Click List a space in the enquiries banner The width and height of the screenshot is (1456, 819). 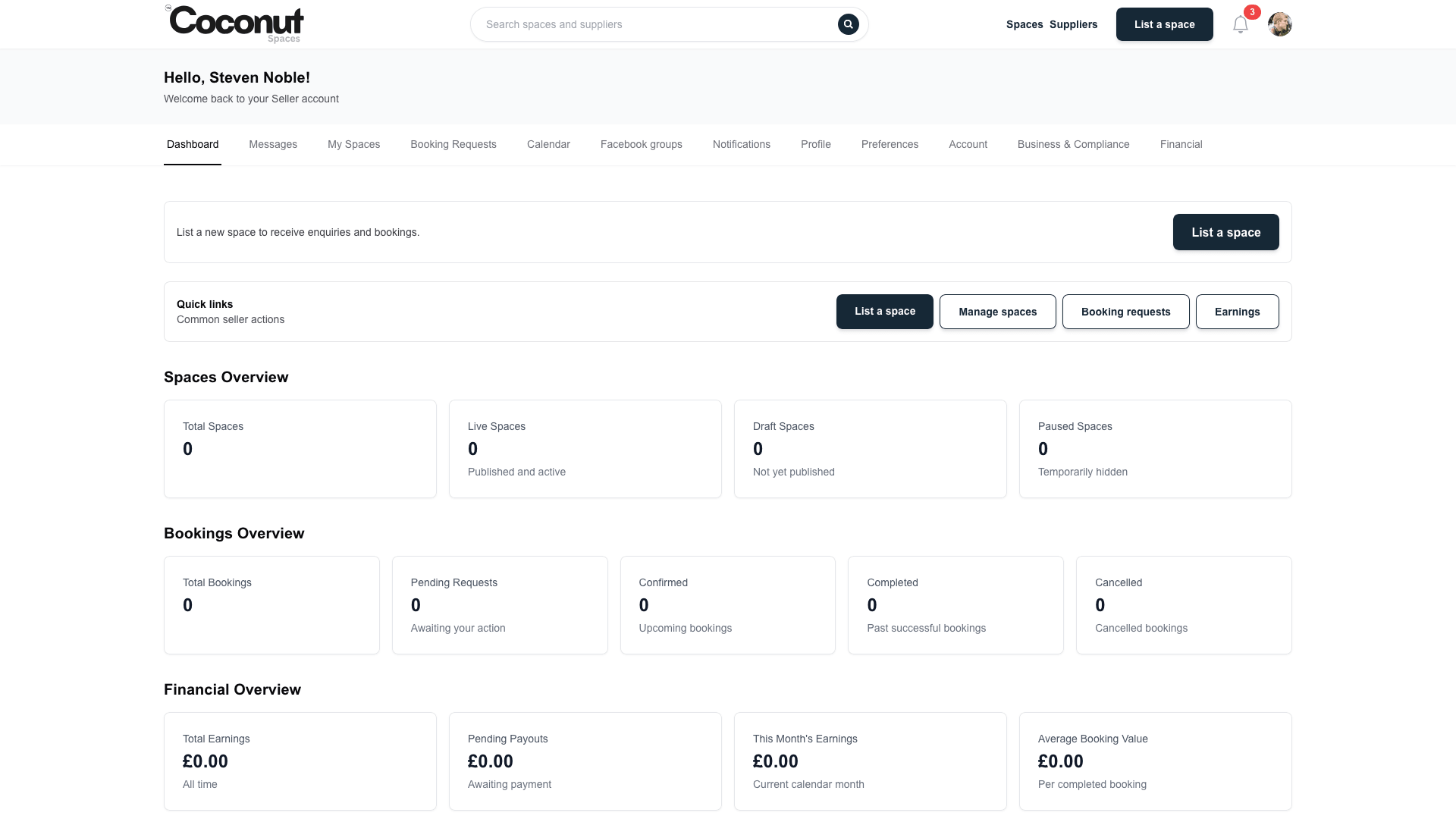1225,232
